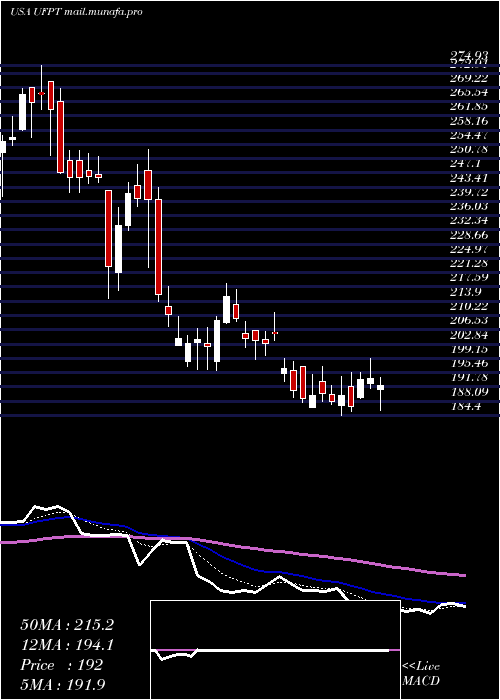Select the 261.85 price axis label
This screenshot has width=500, height=700.
(469, 107)
